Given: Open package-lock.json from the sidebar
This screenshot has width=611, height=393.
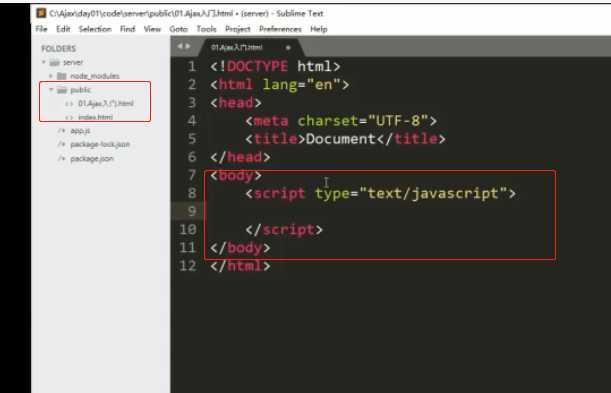Looking at the screenshot, I should 100,145.
